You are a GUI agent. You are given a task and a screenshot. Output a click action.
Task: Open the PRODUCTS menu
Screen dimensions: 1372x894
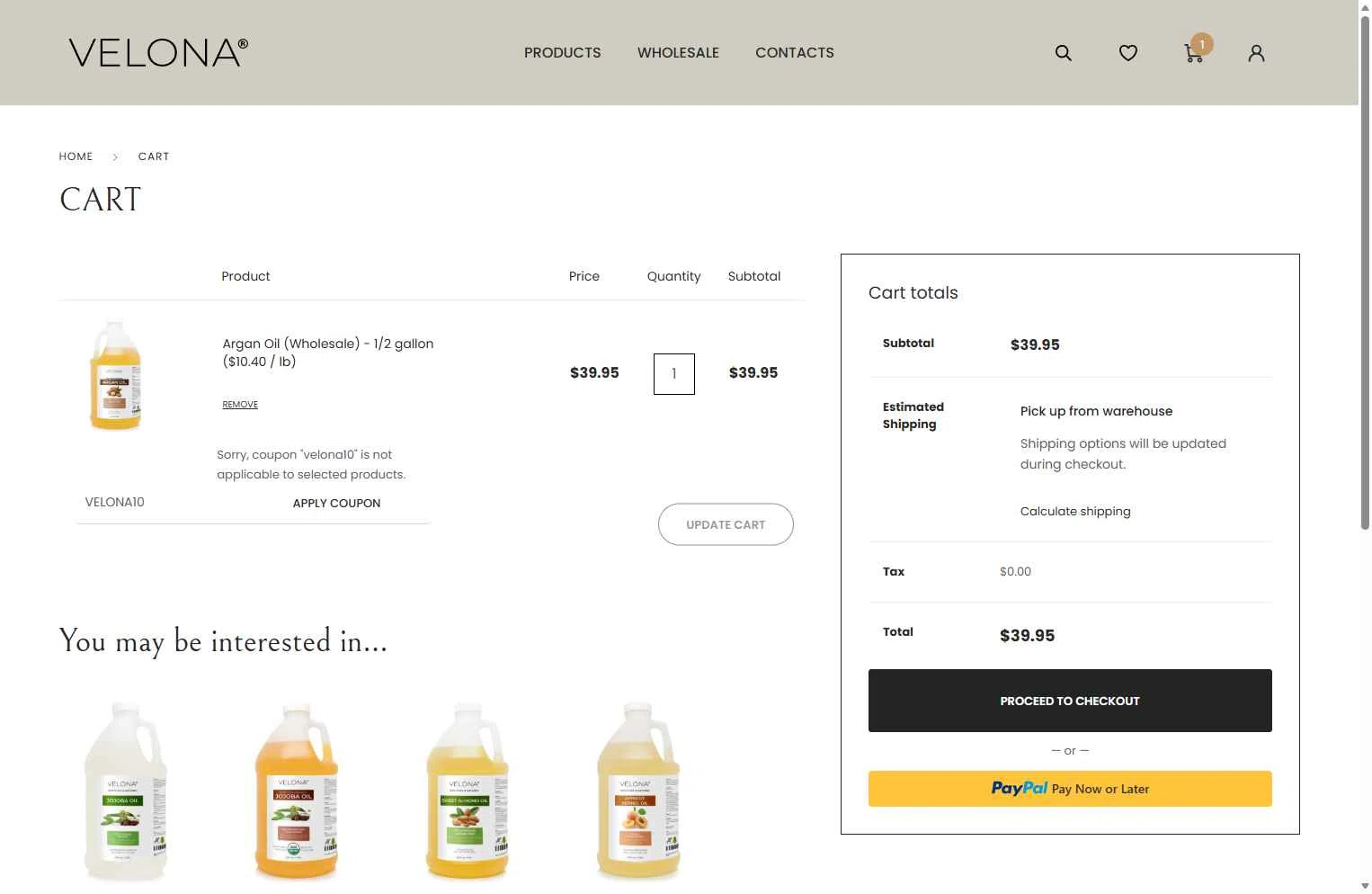(562, 53)
